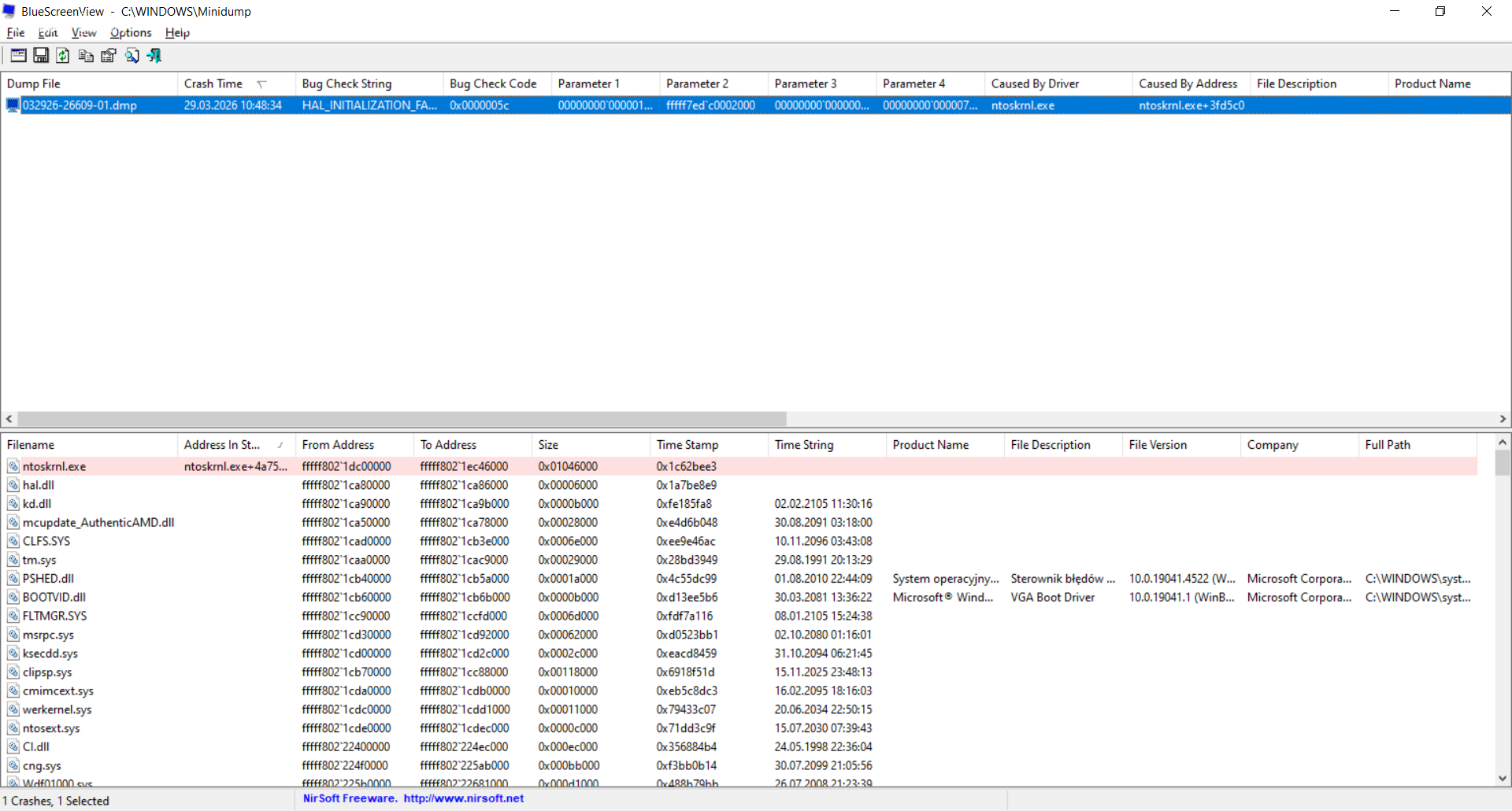This screenshot has width=1512, height=811.
Task: Click the file icon beside msrpc.sys
Action: [x=13, y=635]
